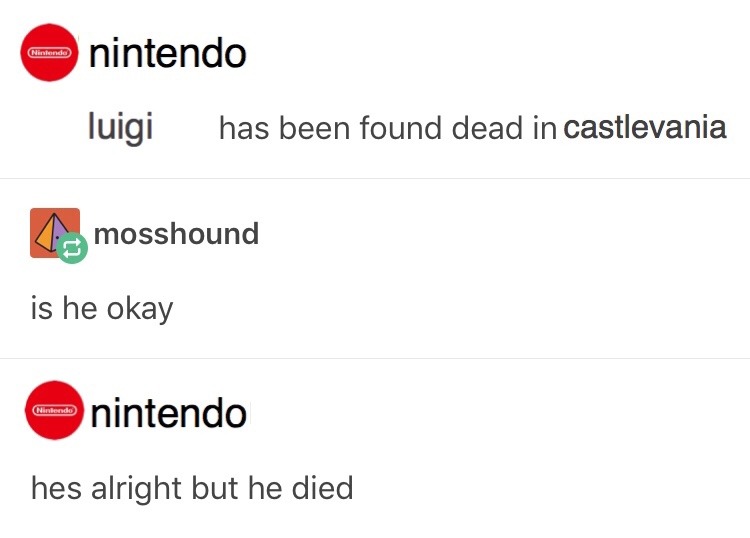Click the word "luigi" in the first post
Image resolution: width=750 pixels, height=538 pixels.
120,128
